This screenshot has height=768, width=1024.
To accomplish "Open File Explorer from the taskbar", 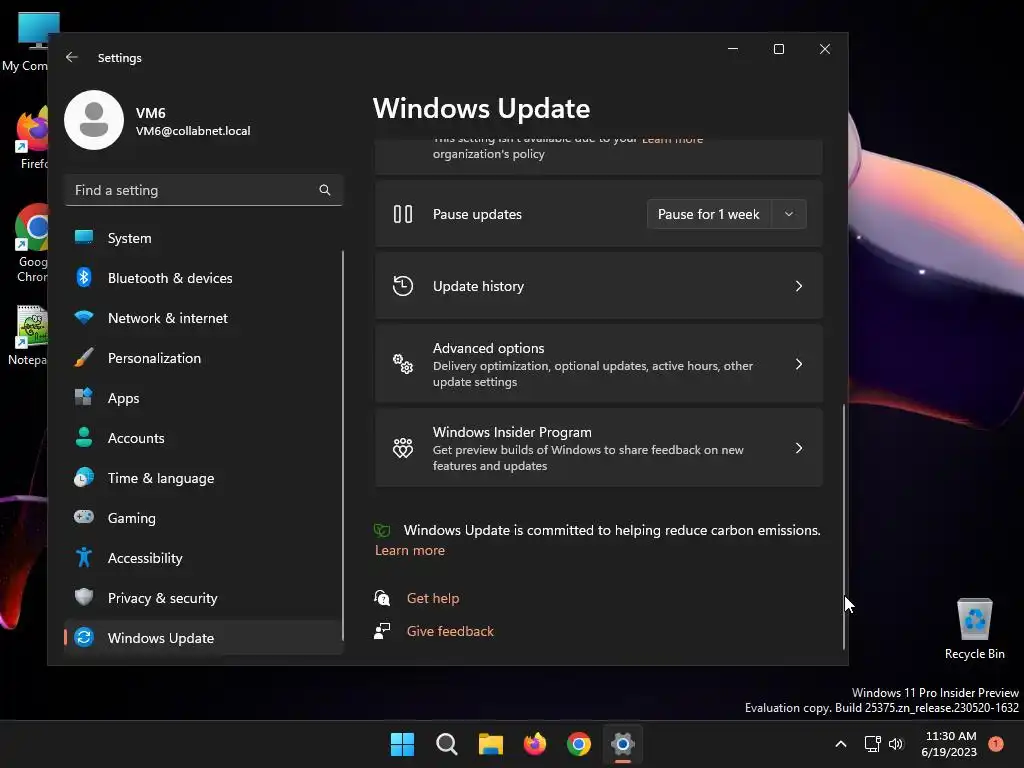I will click(490, 744).
